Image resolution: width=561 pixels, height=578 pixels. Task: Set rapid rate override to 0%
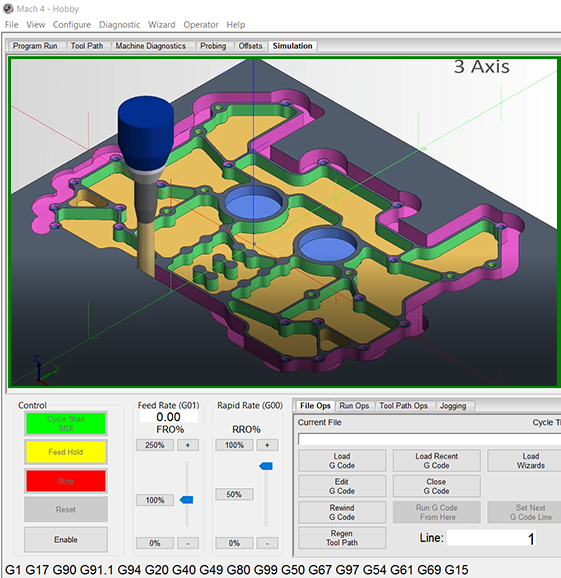point(234,543)
